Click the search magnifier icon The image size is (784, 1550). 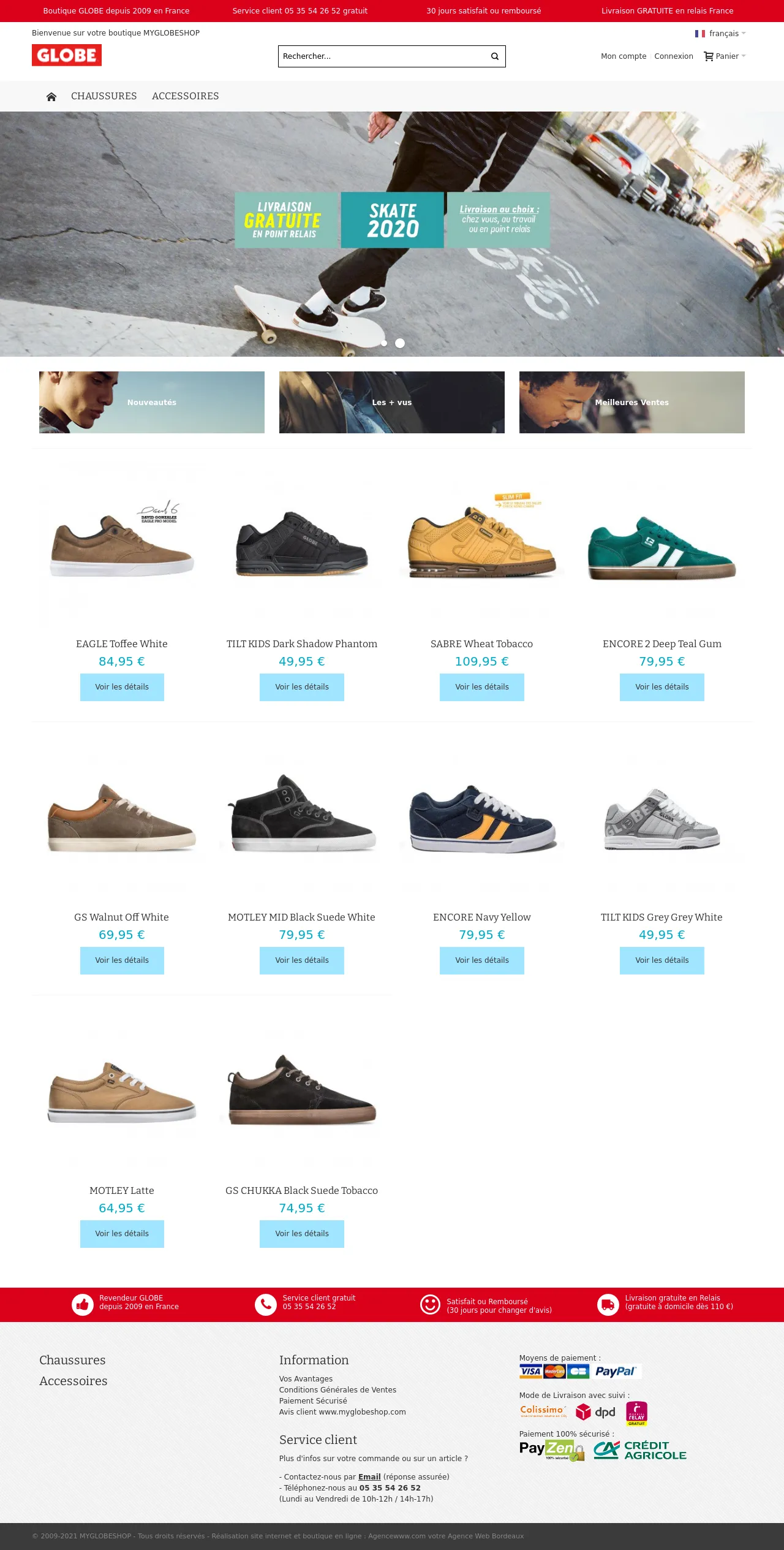(495, 56)
